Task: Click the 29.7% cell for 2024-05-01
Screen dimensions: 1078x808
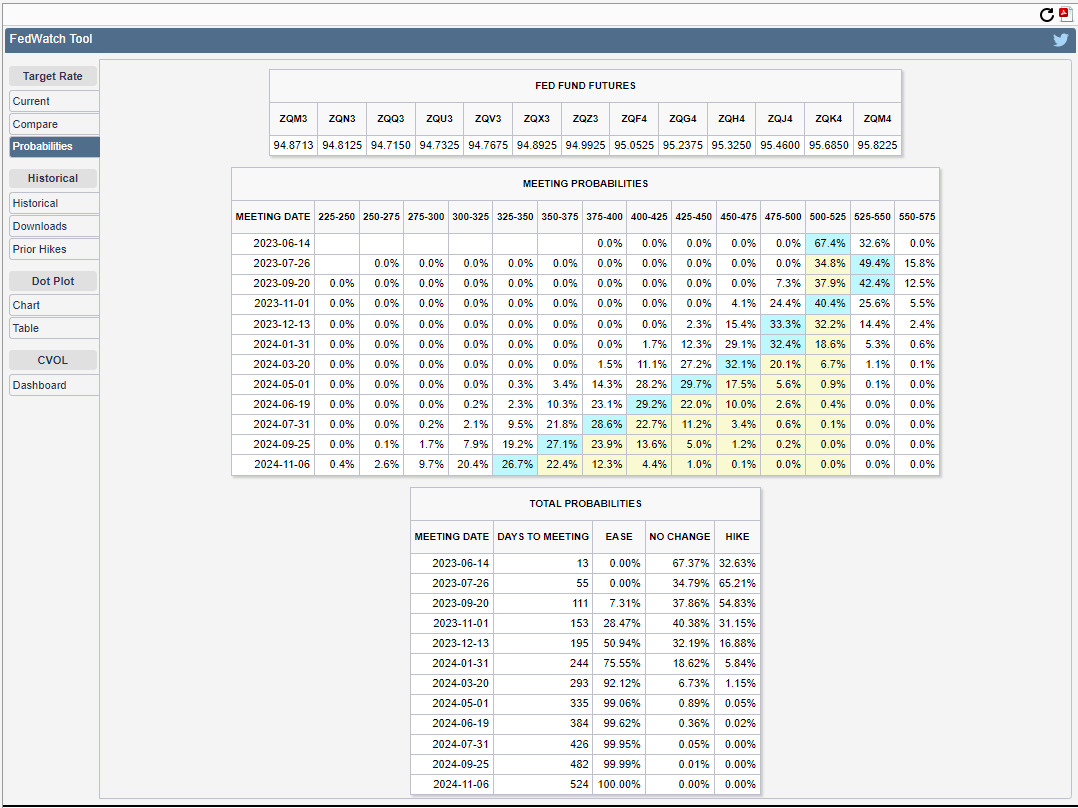Action: point(694,384)
